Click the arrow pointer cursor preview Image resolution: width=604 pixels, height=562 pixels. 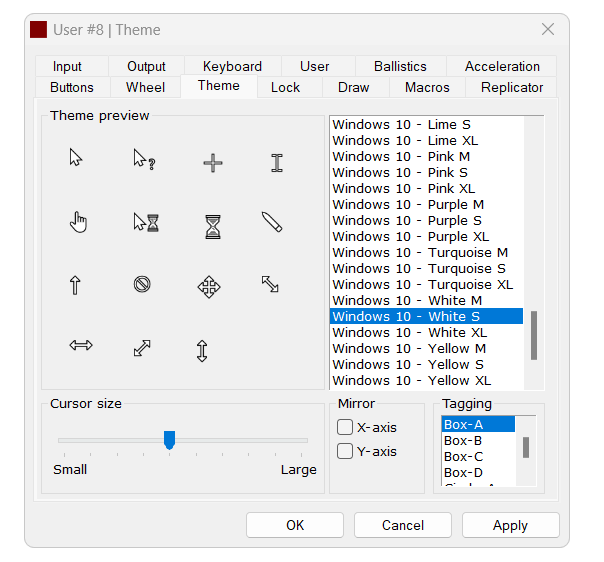pos(76,158)
